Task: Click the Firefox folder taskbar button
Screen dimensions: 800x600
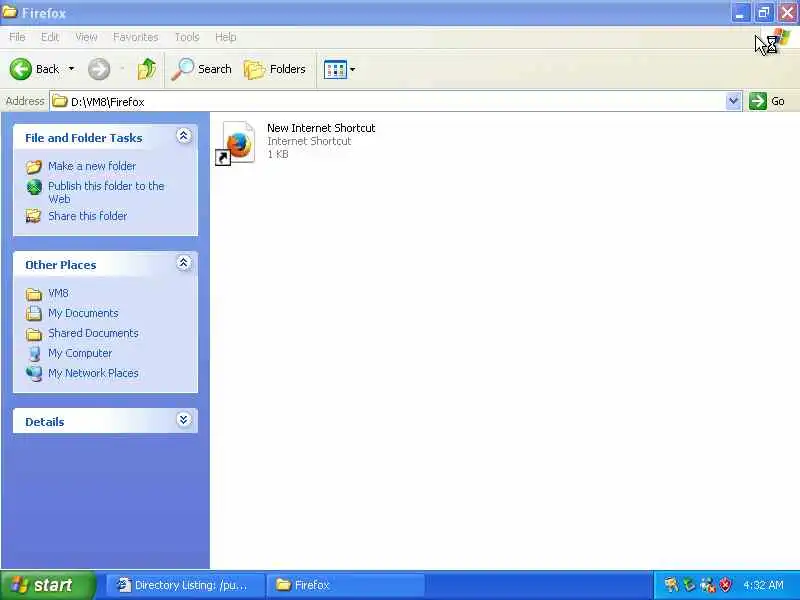Action: click(x=346, y=585)
